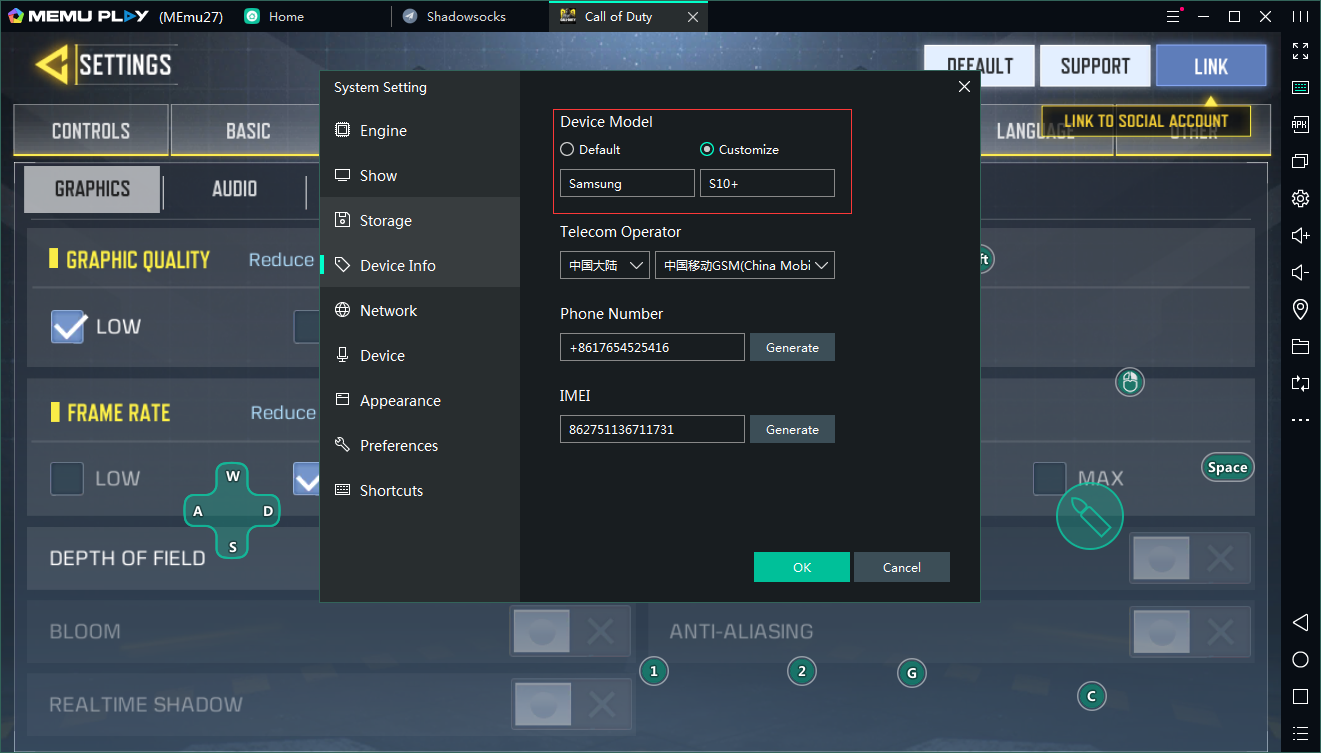
Task: Click the APK install icon
Action: click(1300, 125)
